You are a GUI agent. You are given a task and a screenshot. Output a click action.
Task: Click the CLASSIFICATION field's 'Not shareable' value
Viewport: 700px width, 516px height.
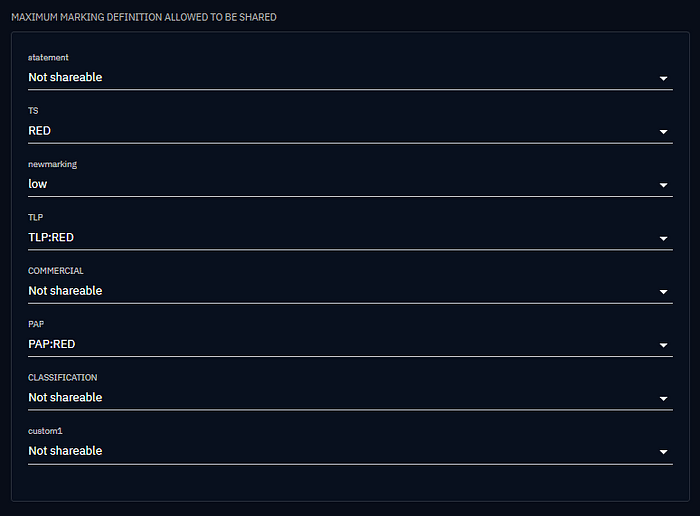(65, 397)
